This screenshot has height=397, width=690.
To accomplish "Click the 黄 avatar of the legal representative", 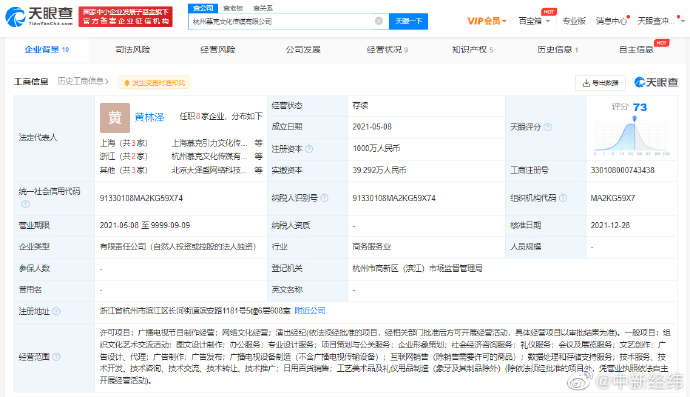I will [x=115, y=118].
